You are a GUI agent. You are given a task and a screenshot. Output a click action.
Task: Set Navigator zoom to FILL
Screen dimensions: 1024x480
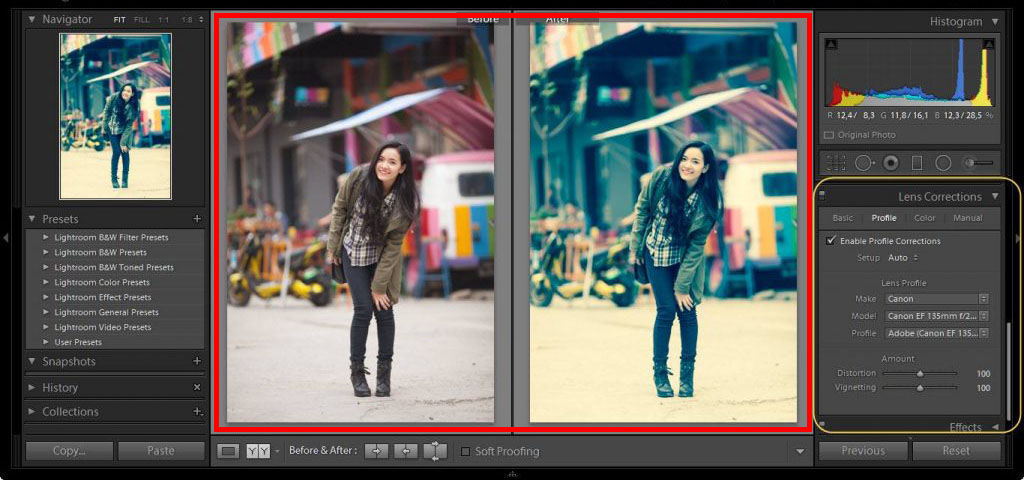[x=142, y=20]
